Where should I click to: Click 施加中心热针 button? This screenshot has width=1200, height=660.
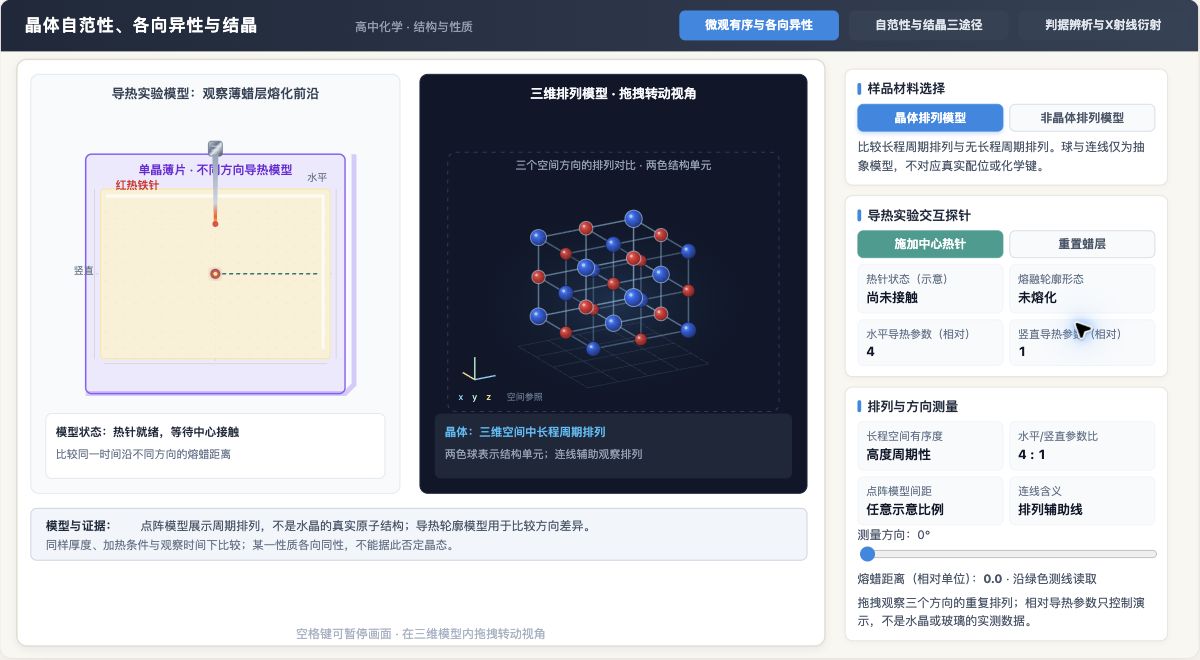pyautogui.click(x=930, y=244)
